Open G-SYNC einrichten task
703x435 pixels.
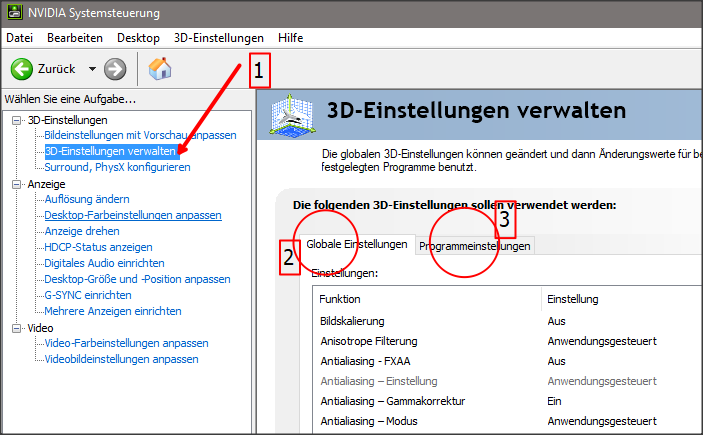tap(88, 295)
